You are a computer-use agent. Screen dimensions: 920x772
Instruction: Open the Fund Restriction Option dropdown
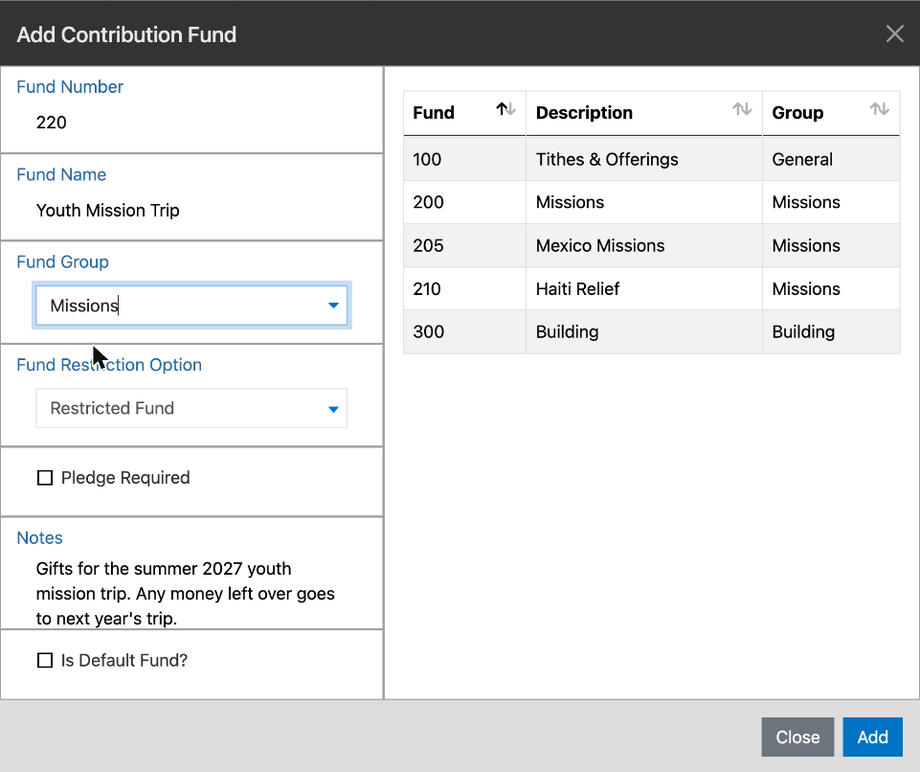pyautogui.click(x=191, y=408)
